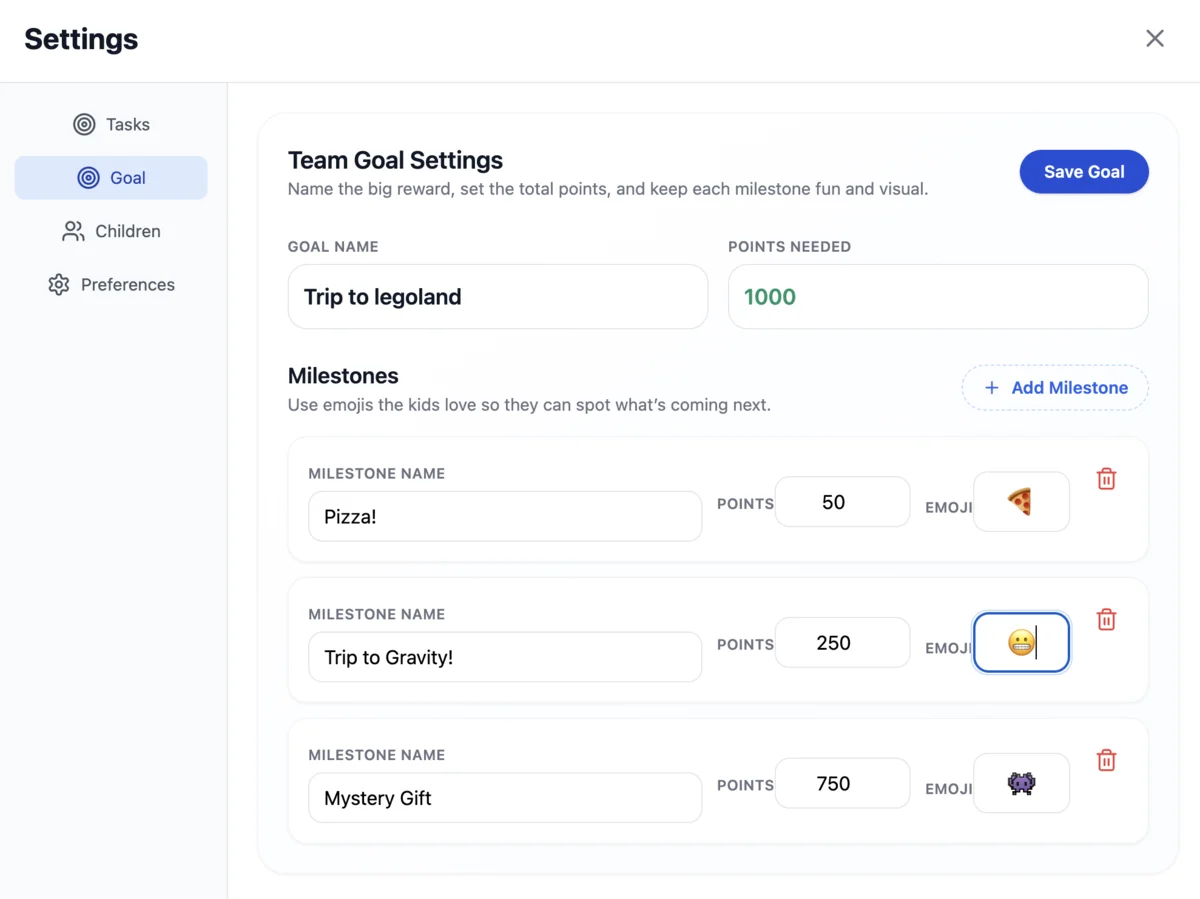Click the Points Needed field showing 1000
This screenshot has width=1200, height=899.
938,296
